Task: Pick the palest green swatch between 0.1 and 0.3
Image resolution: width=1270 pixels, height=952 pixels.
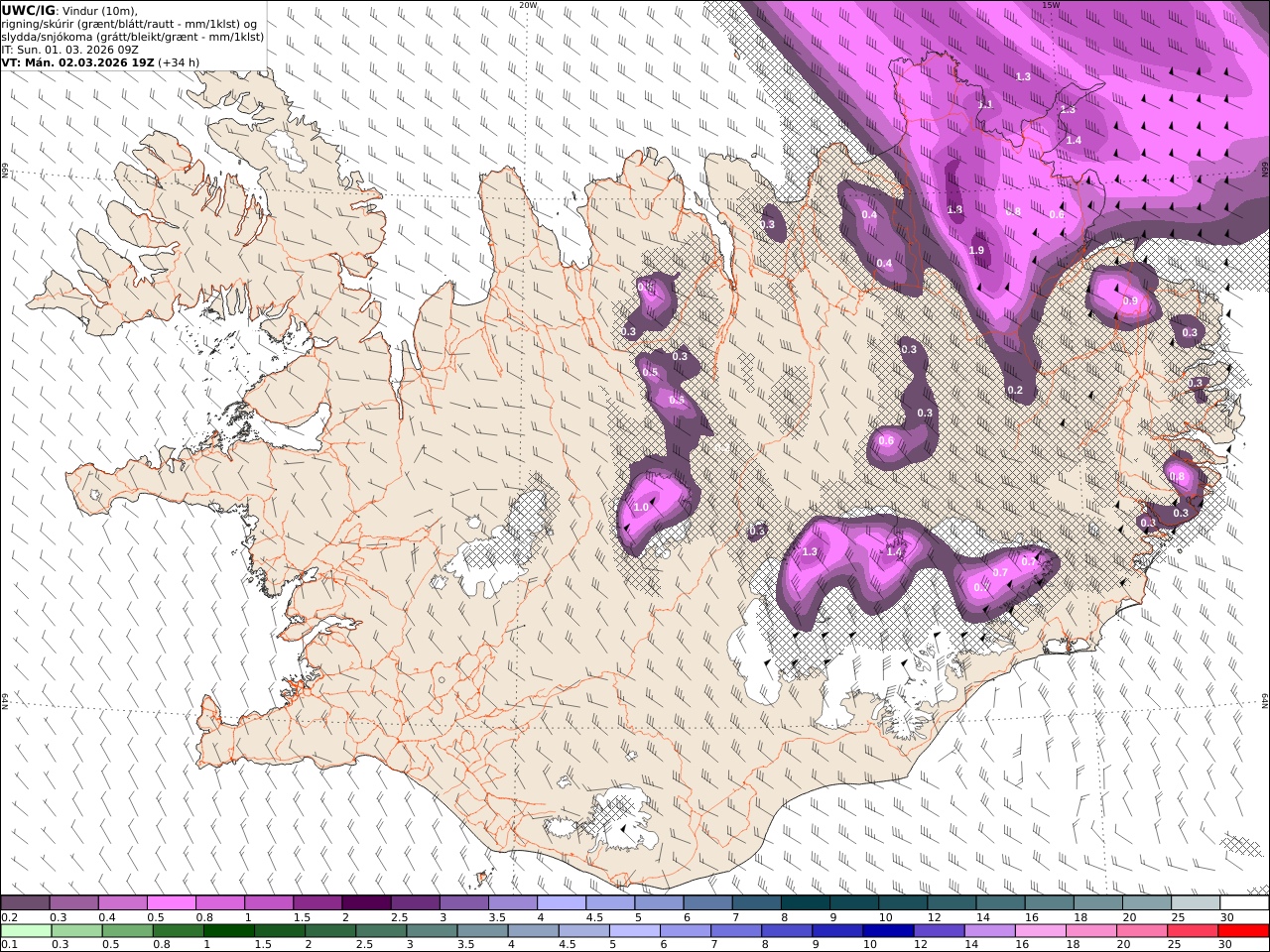Action: (x=26, y=931)
